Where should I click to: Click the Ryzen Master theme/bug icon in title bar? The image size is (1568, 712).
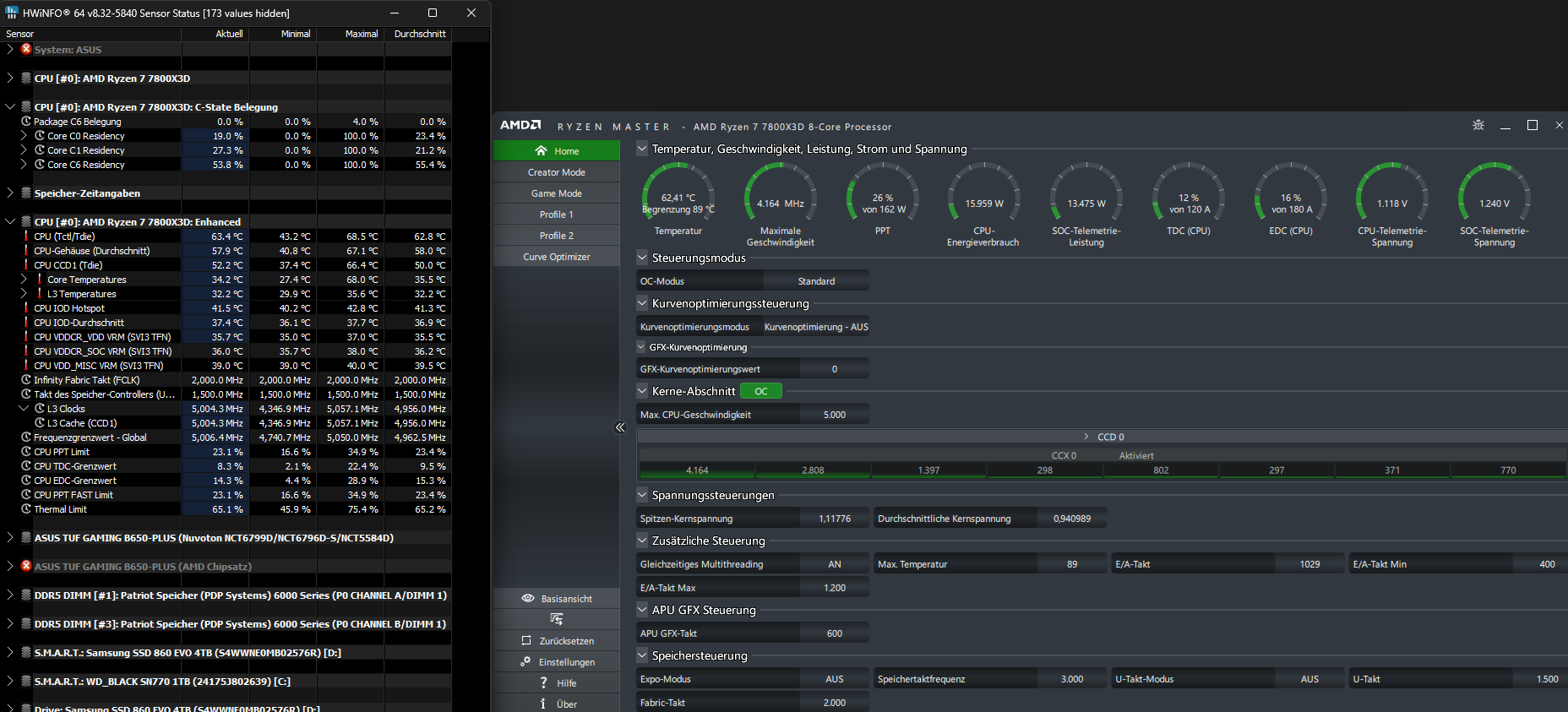[x=1478, y=125]
